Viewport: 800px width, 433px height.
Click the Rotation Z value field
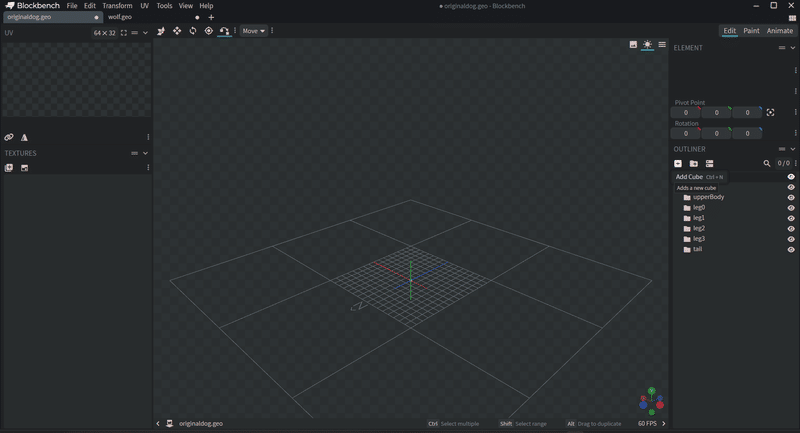pyautogui.click(x=747, y=133)
